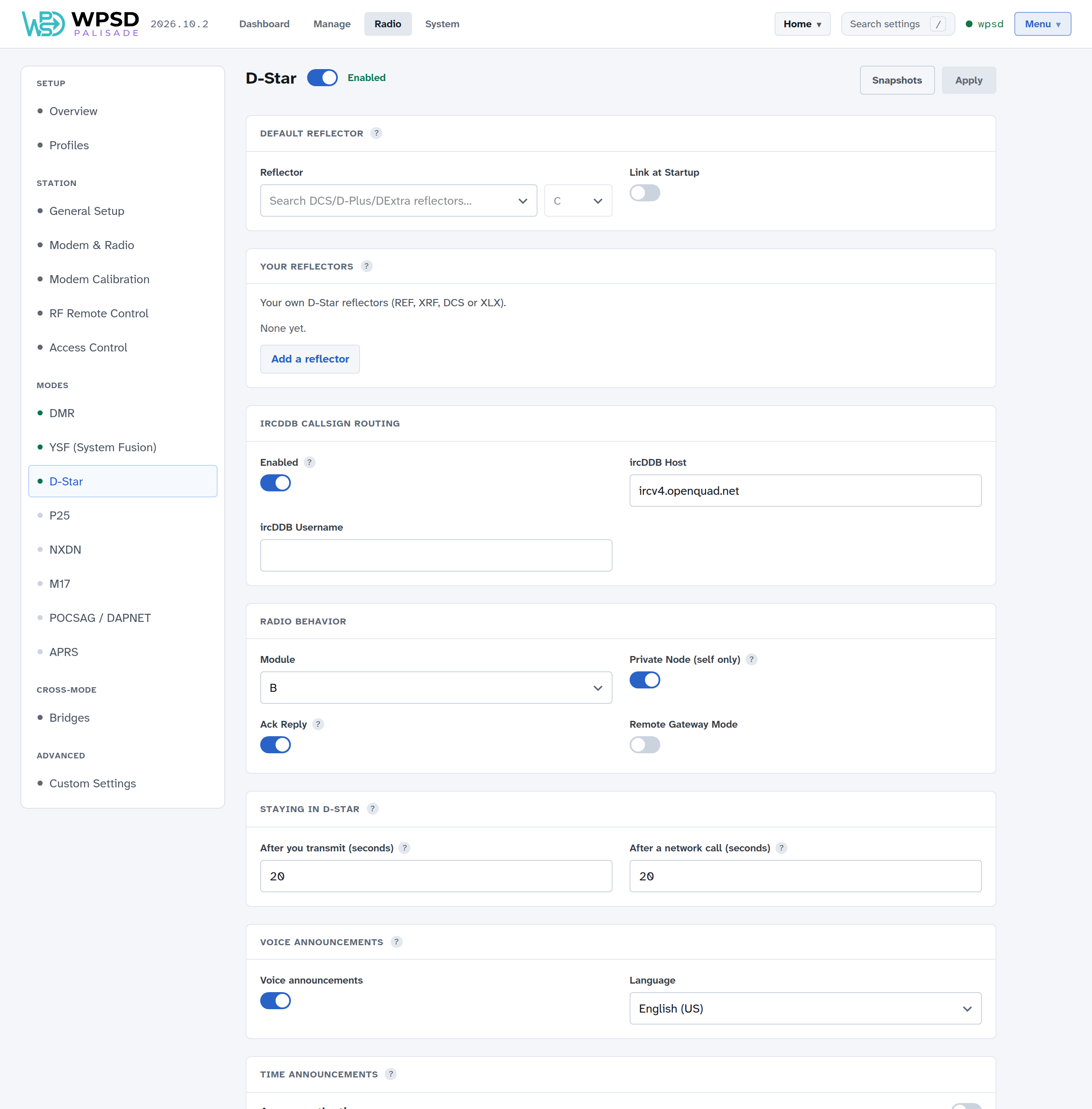Click the Snapshots button
Viewport: 1092px width, 1109px height.
(897, 80)
